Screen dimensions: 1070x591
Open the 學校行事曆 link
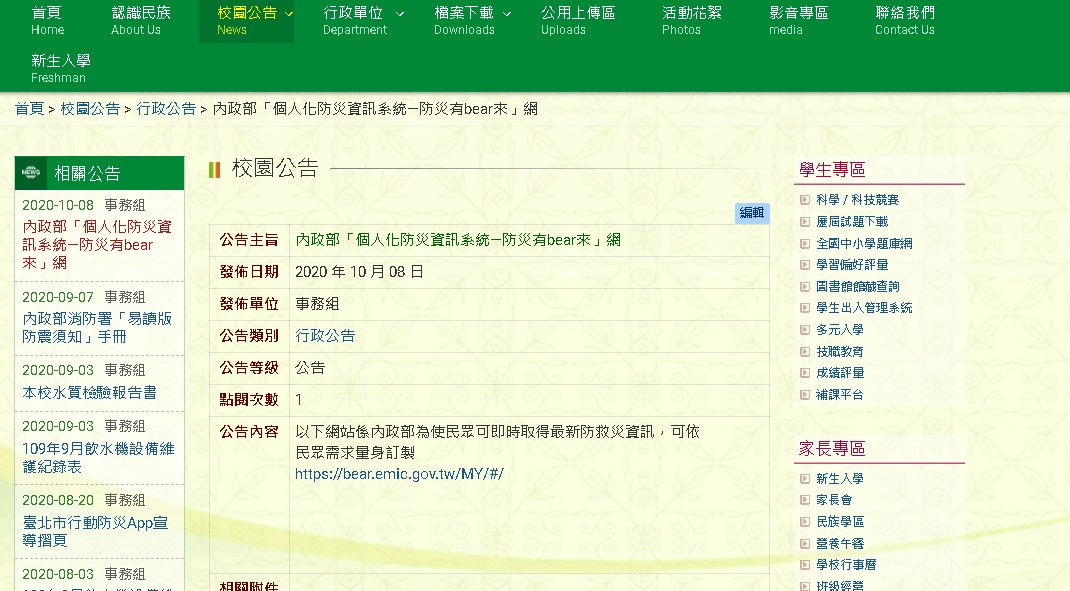(x=845, y=565)
